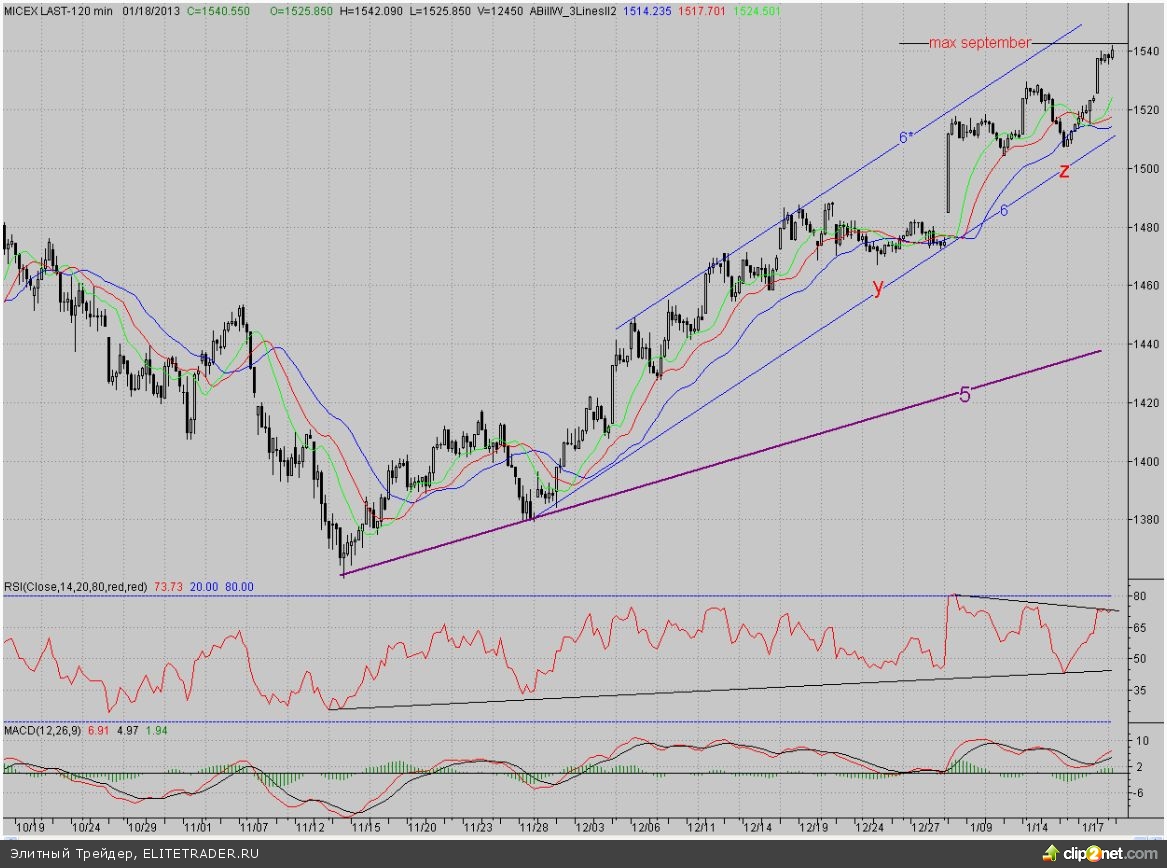Click the red wave label 'y'
The height and width of the screenshot is (868, 1167).
pyautogui.click(x=878, y=288)
